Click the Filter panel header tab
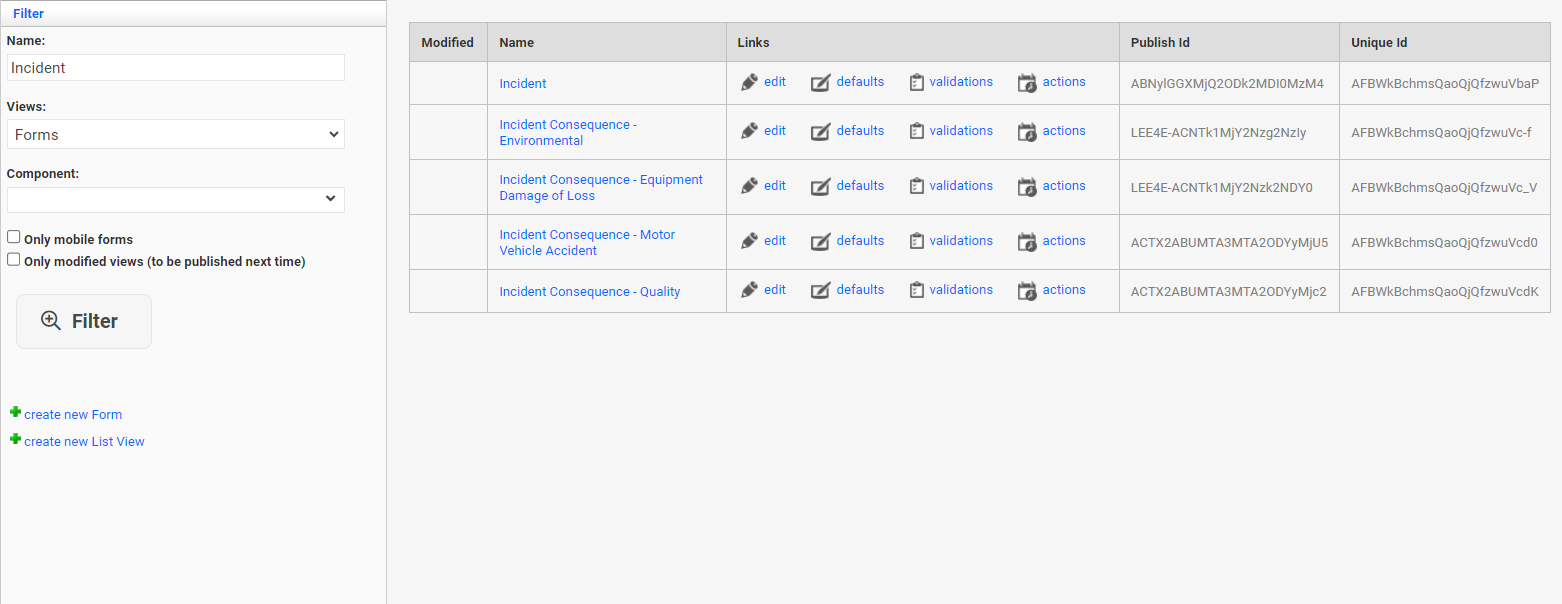The height and width of the screenshot is (604, 1562). click(x=28, y=14)
